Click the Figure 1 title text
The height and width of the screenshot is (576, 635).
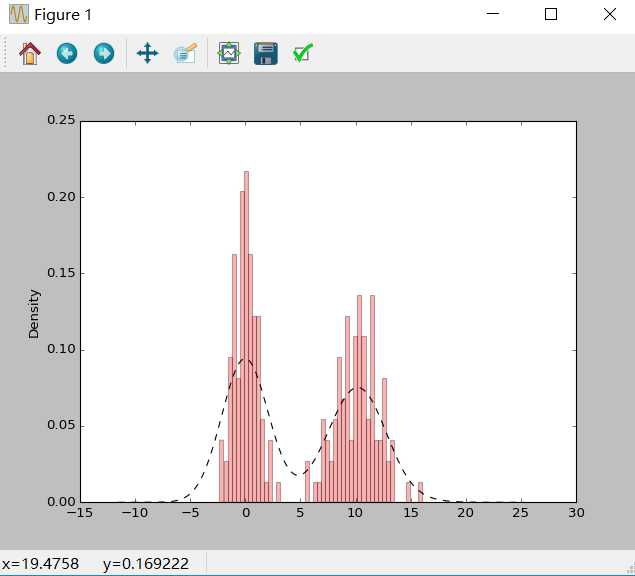coord(63,15)
